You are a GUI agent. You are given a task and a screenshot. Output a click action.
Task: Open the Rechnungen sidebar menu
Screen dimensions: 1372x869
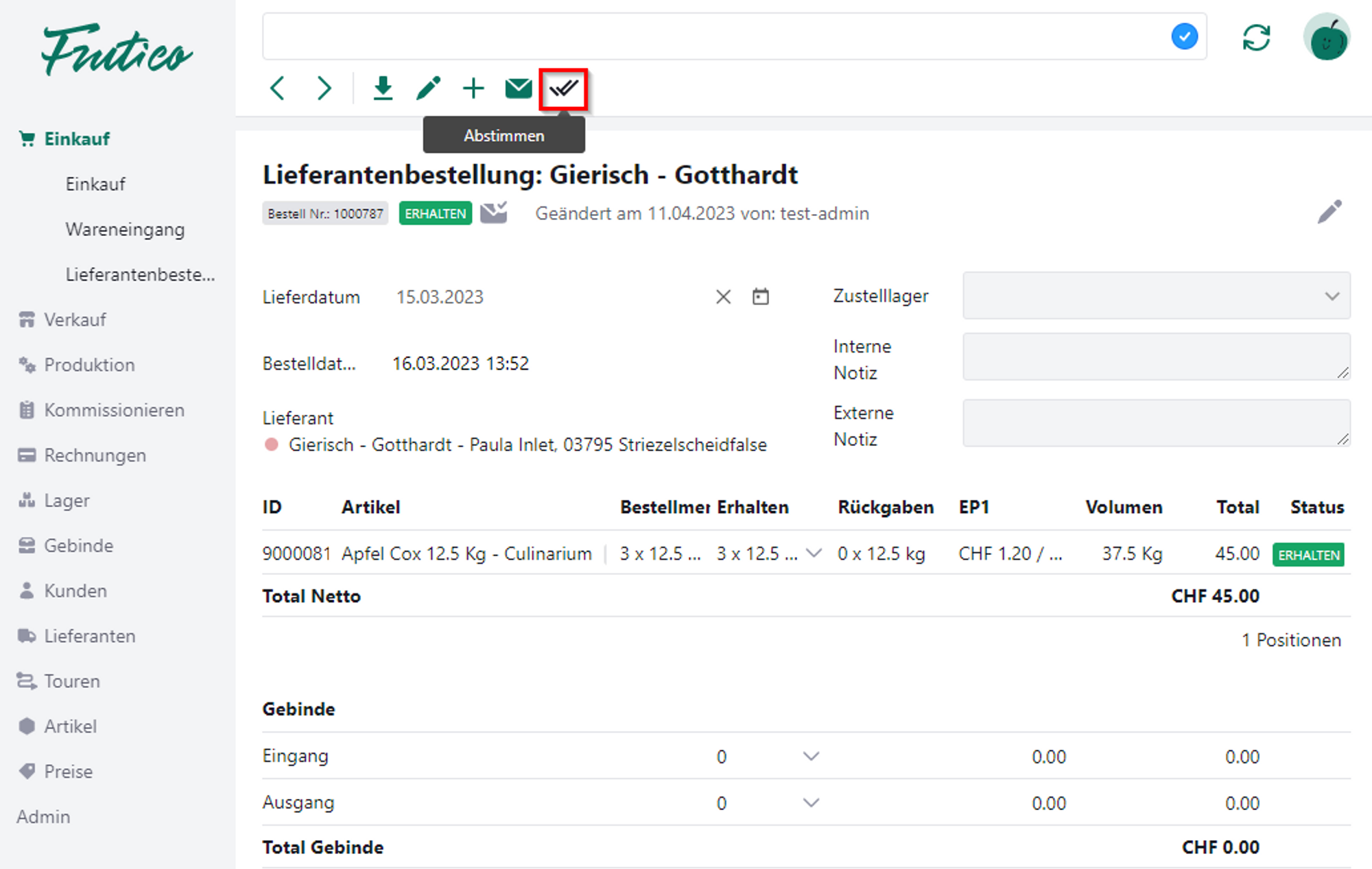[95, 455]
